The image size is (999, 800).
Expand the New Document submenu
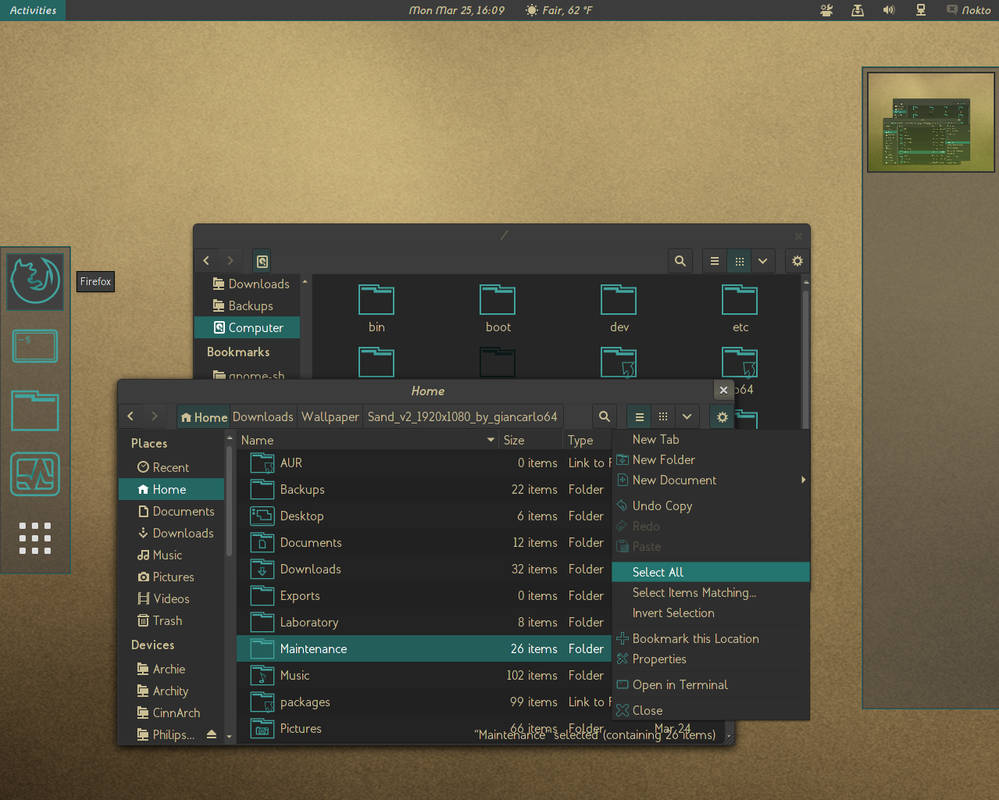[x=710, y=480]
